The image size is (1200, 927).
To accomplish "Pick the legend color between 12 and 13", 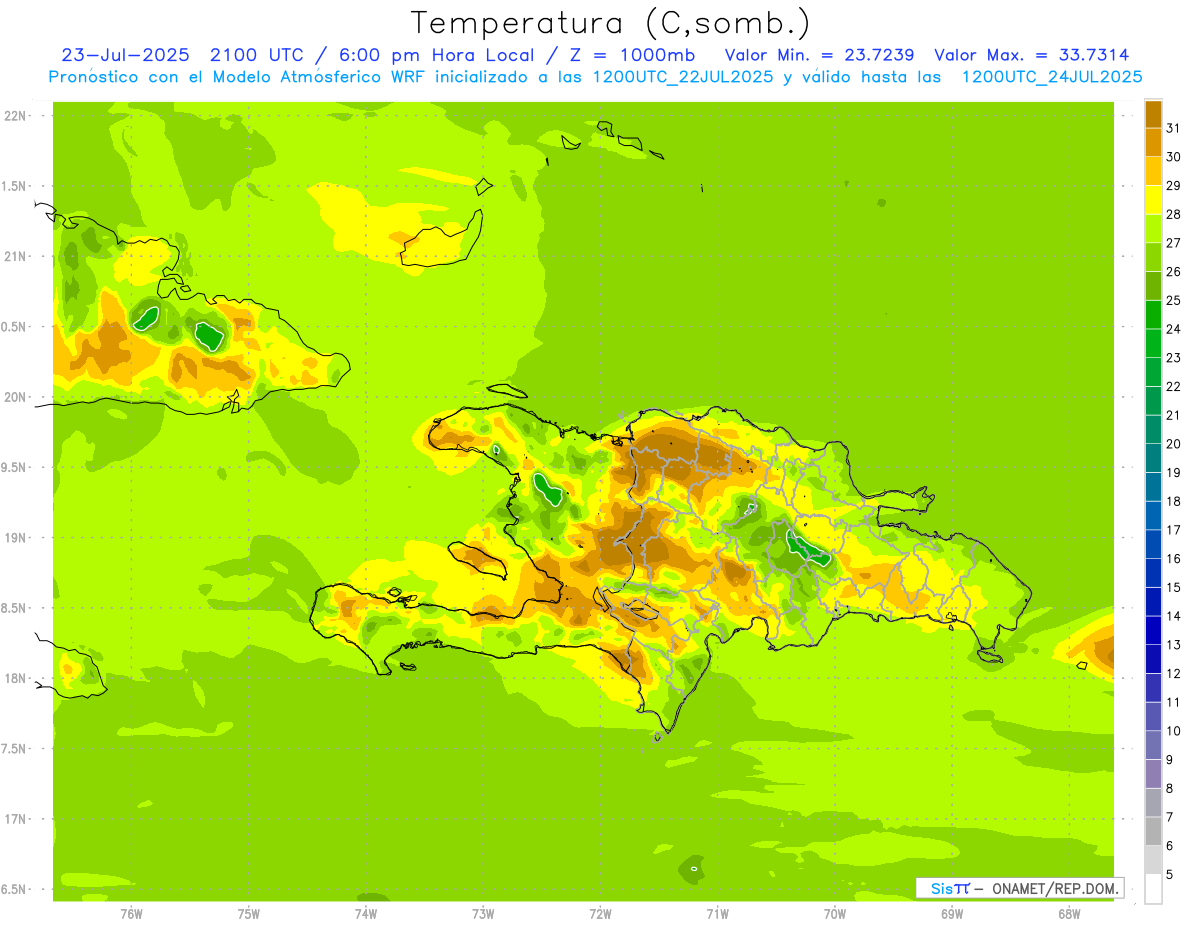I will [1153, 658].
